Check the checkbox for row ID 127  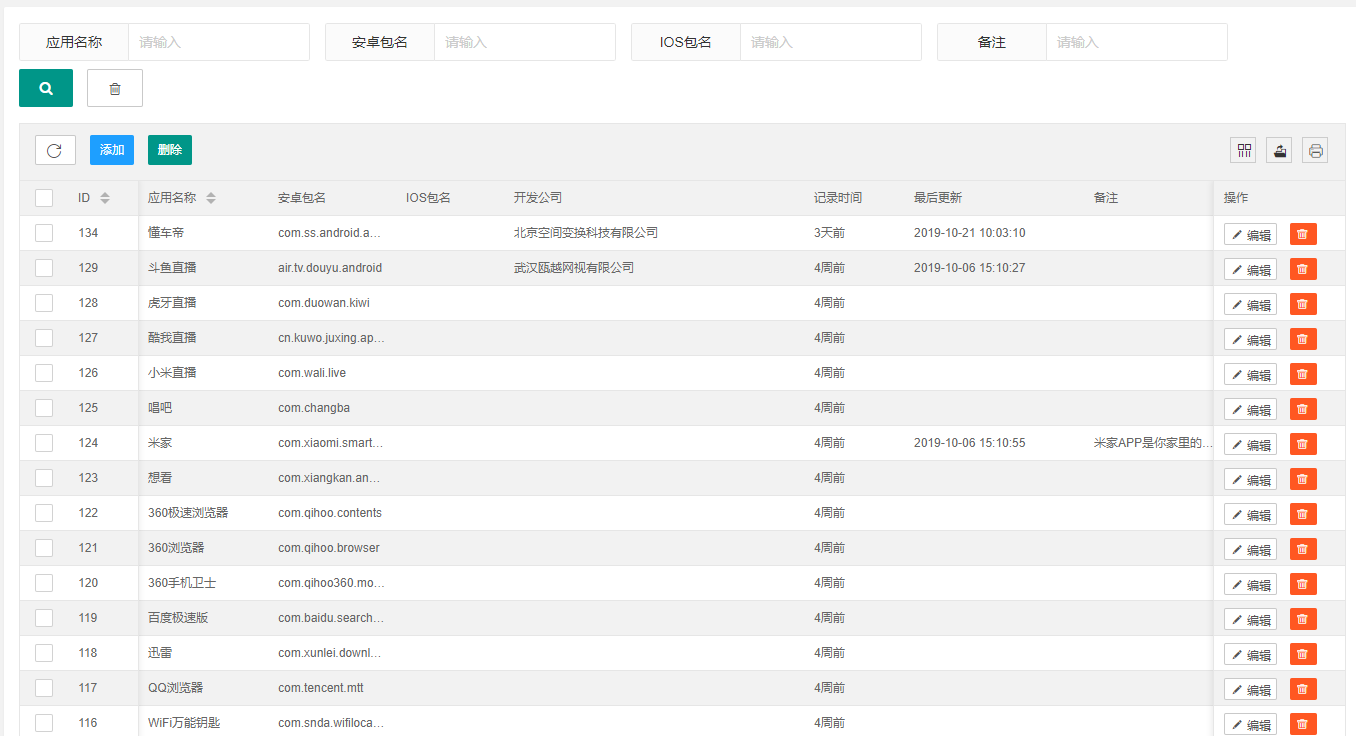tap(44, 338)
